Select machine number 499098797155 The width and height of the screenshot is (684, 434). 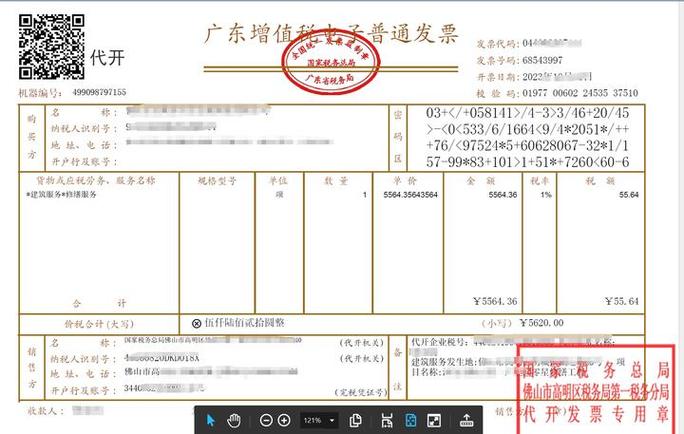[x=99, y=92]
